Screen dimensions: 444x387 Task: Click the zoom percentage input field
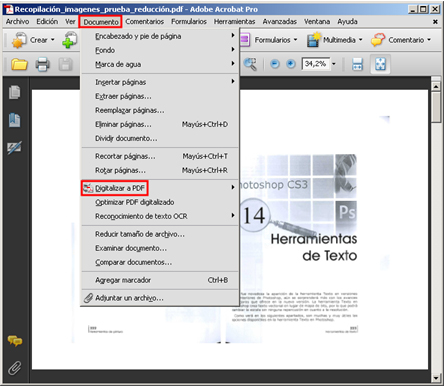pos(315,64)
